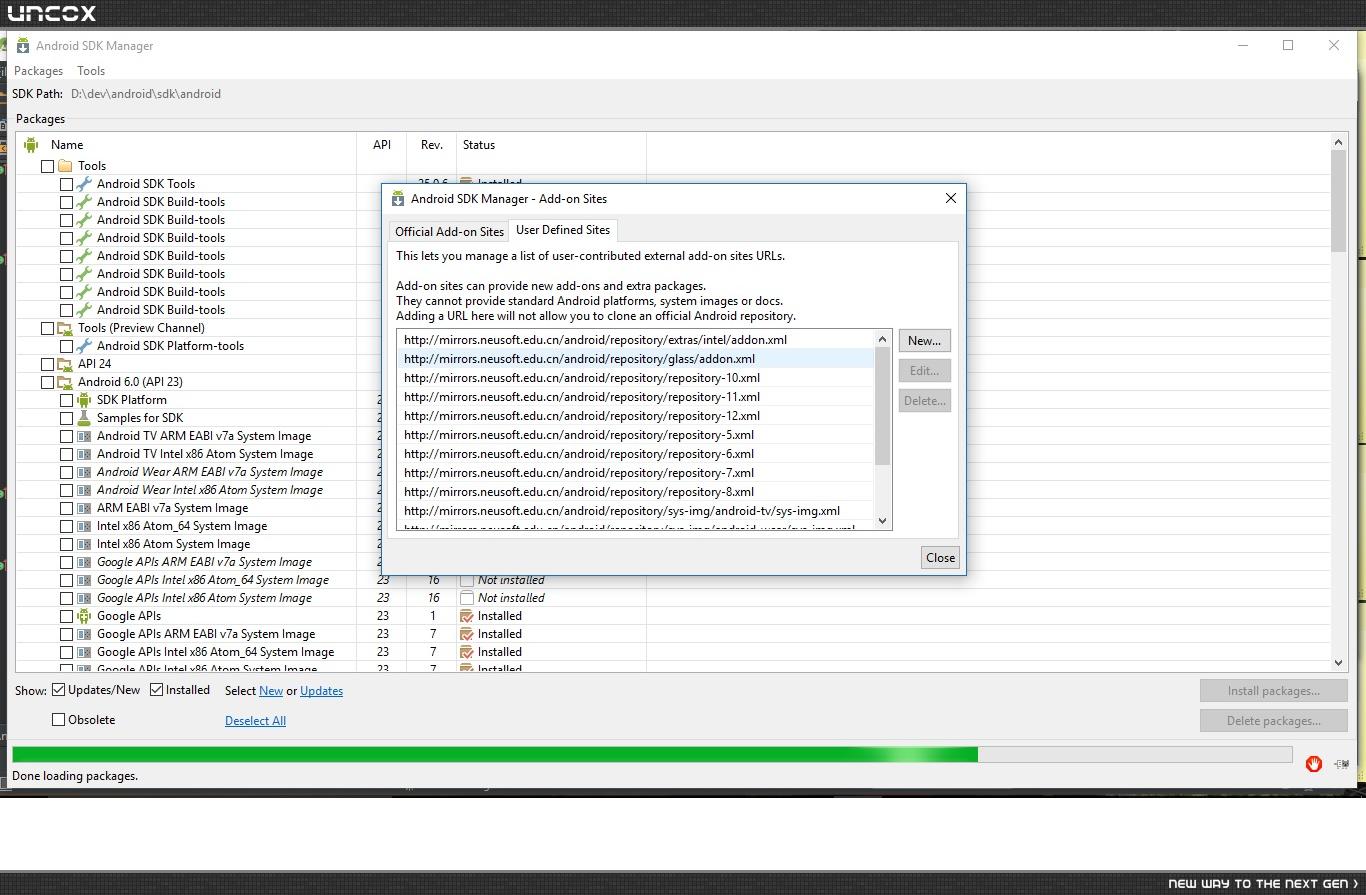Click the packages list scroll-down arrow
The image size is (1366, 895).
pos(1338,662)
